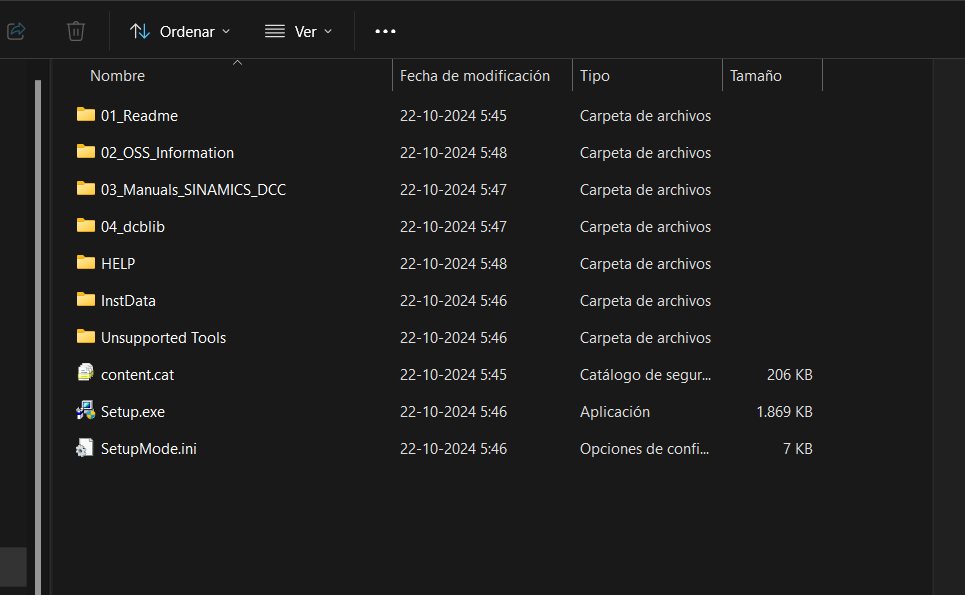Select the 03_Manuals_SINAMICS_DCC folder
965x595 pixels.
(193, 190)
